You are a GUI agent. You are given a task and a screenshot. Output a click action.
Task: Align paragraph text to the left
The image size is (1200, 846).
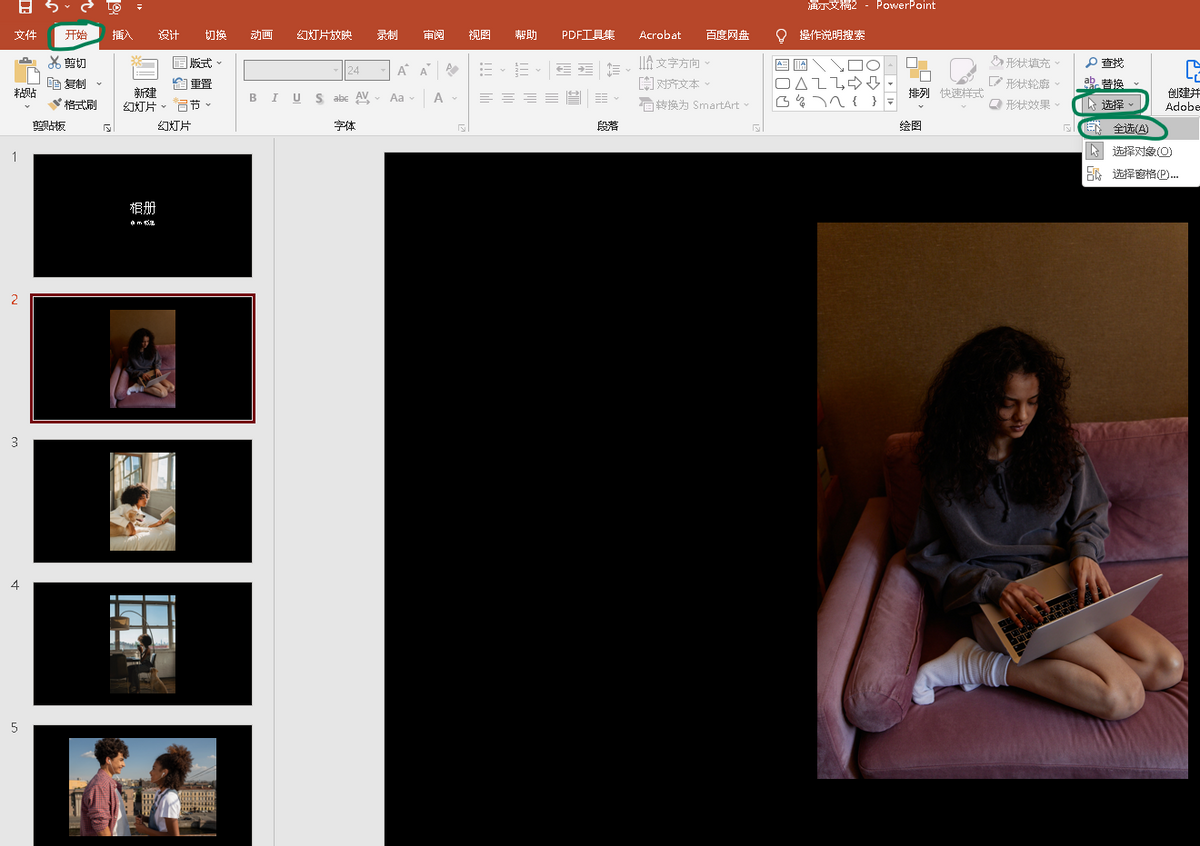tap(487, 98)
